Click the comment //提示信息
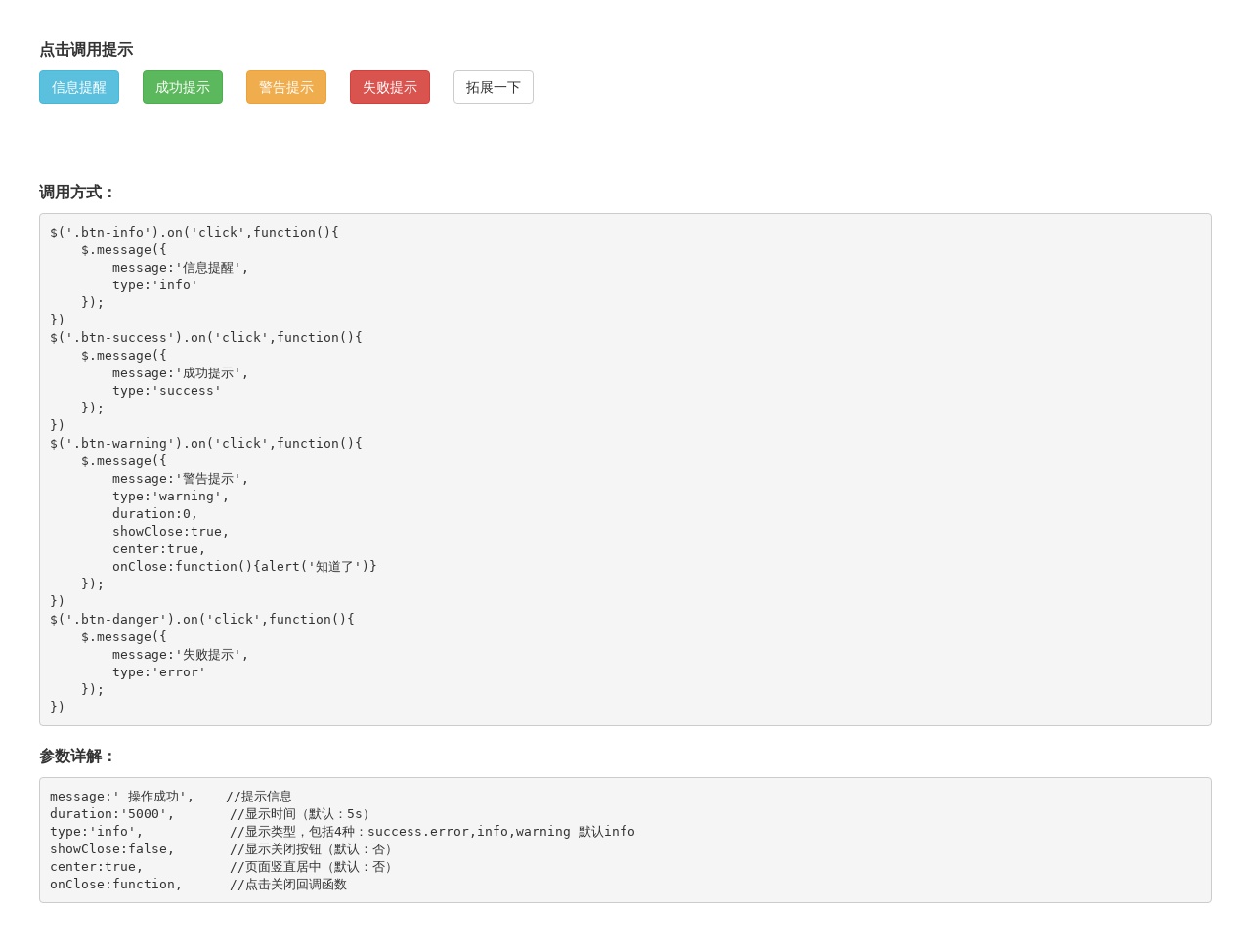1251x952 pixels. coord(259,797)
